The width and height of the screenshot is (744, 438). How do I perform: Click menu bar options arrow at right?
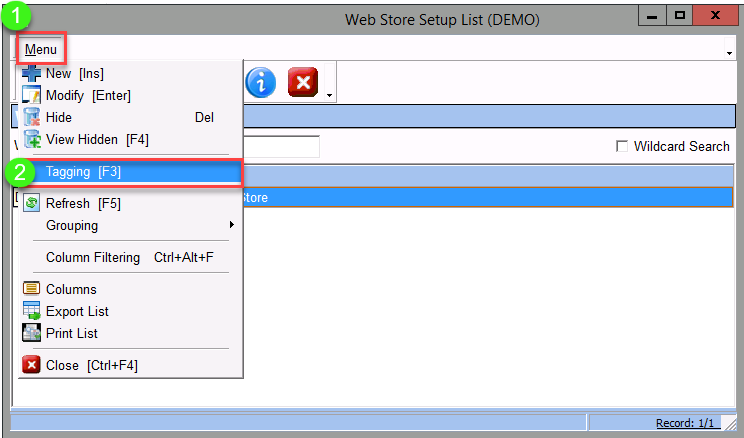coord(729,52)
